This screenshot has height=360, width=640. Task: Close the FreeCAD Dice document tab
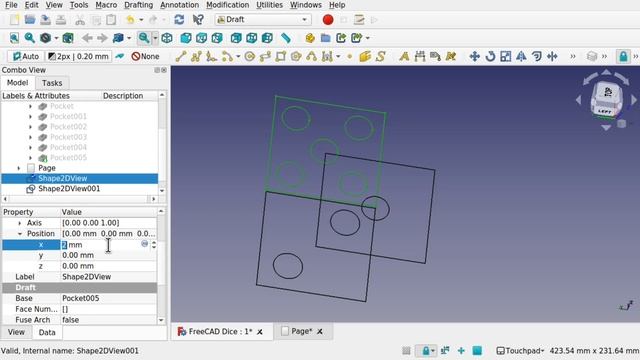tap(260, 332)
